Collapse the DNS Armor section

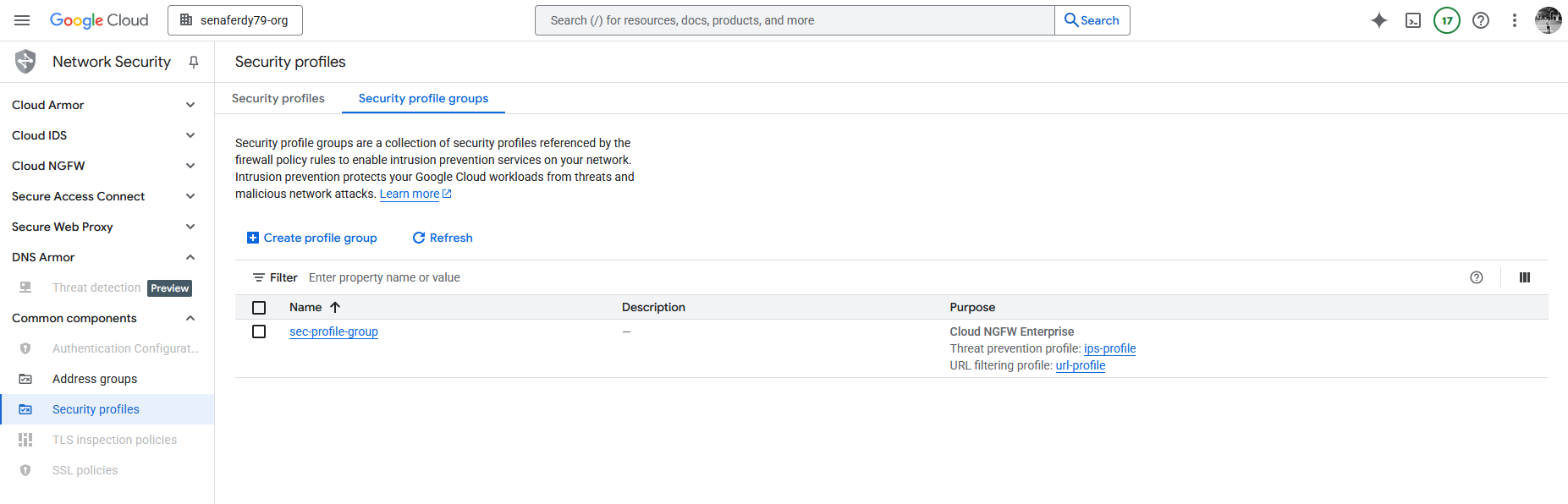point(190,257)
